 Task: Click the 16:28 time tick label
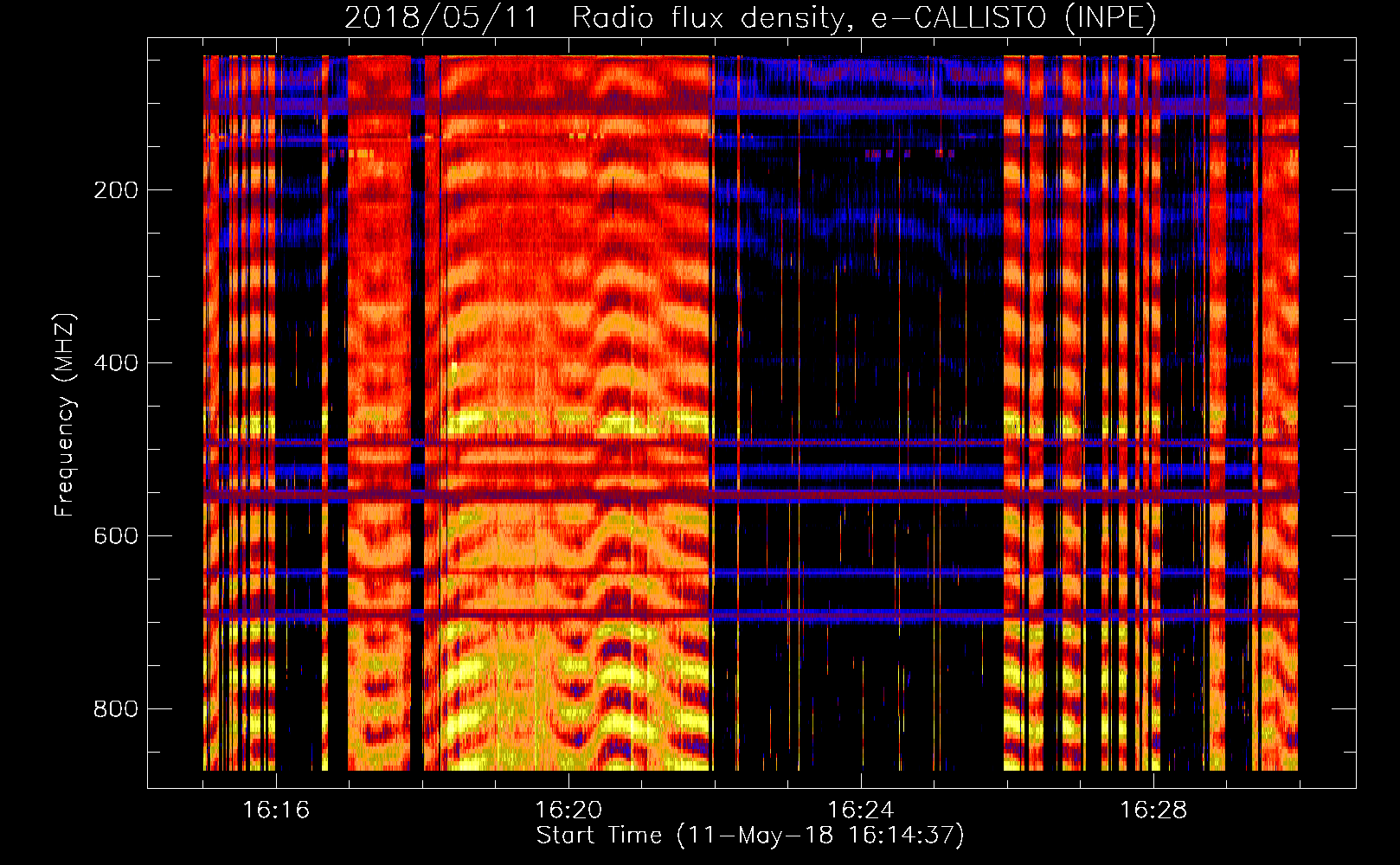(1153, 811)
